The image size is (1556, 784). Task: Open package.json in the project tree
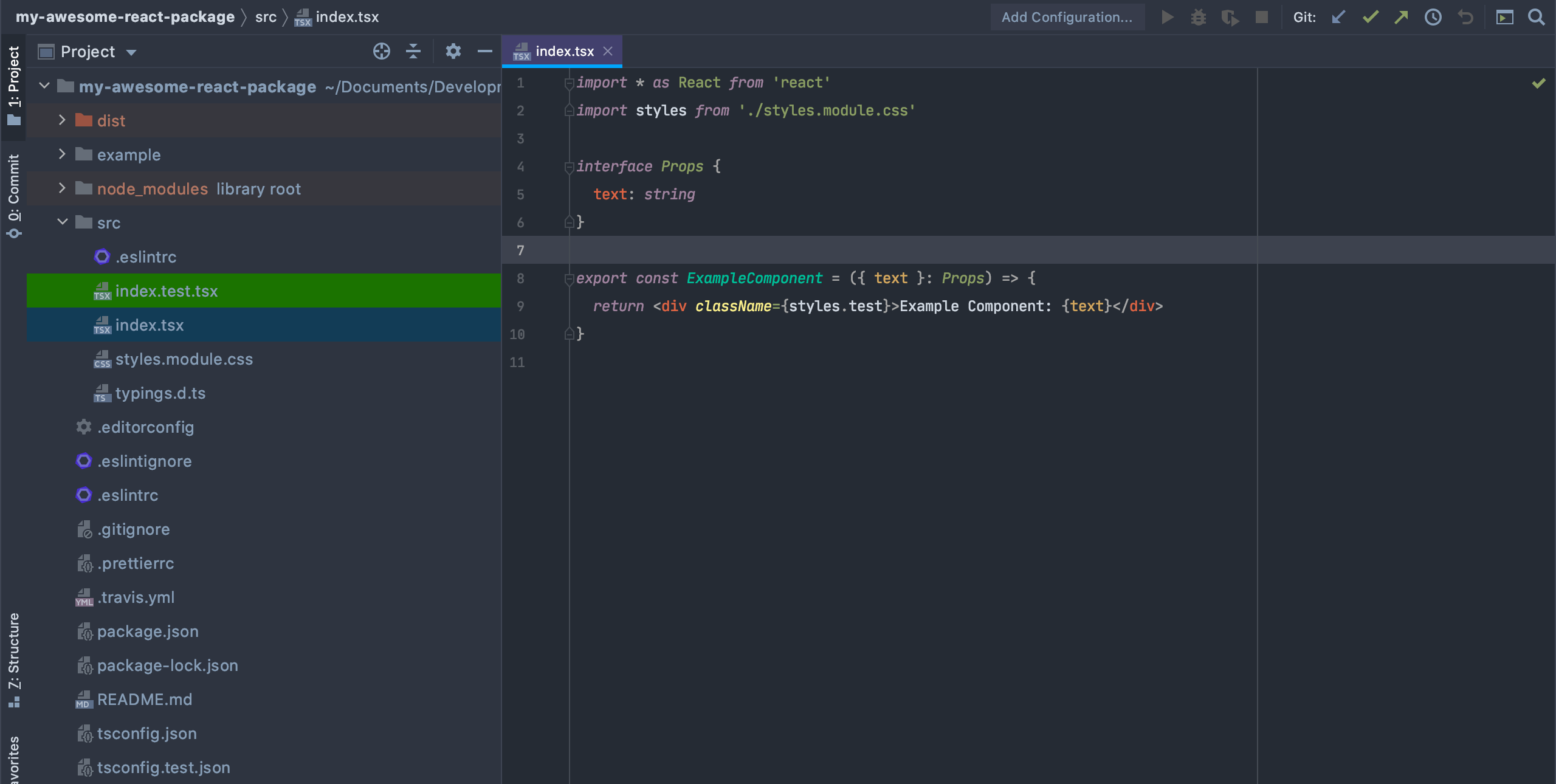click(x=148, y=631)
